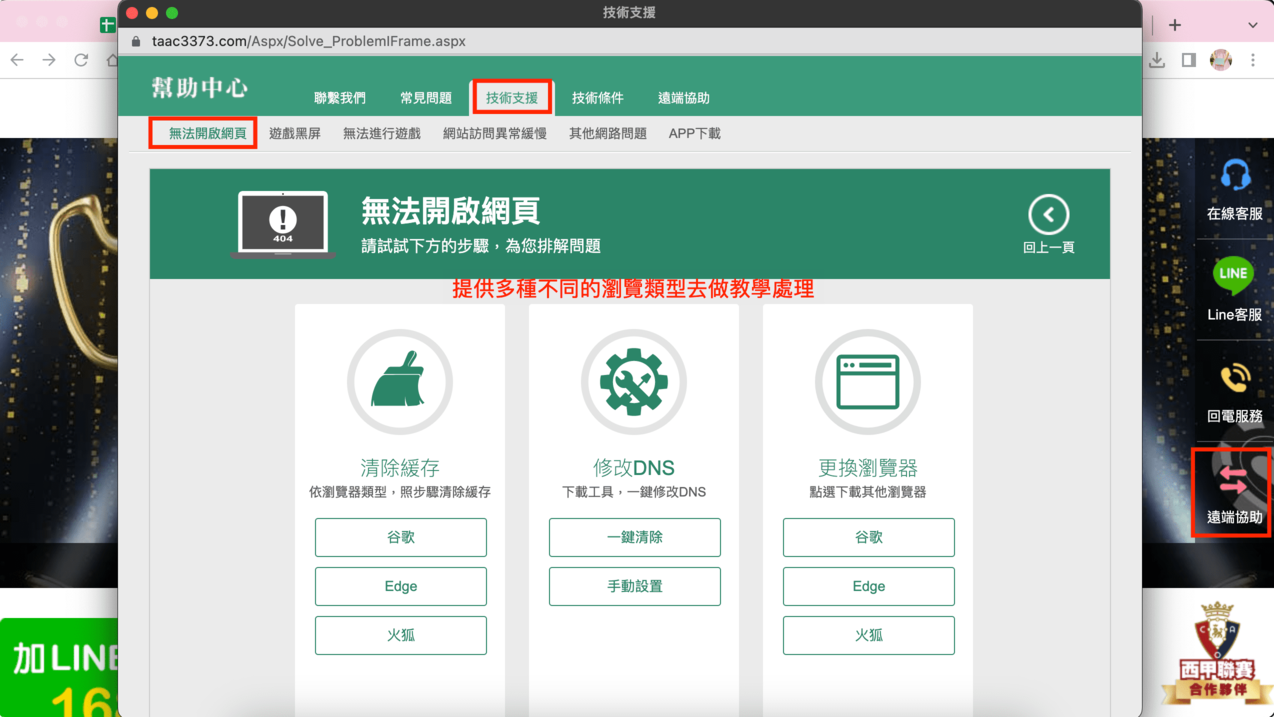Click the callback service phone icon
The width and height of the screenshot is (1274, 717).
tap(1234, 379)
